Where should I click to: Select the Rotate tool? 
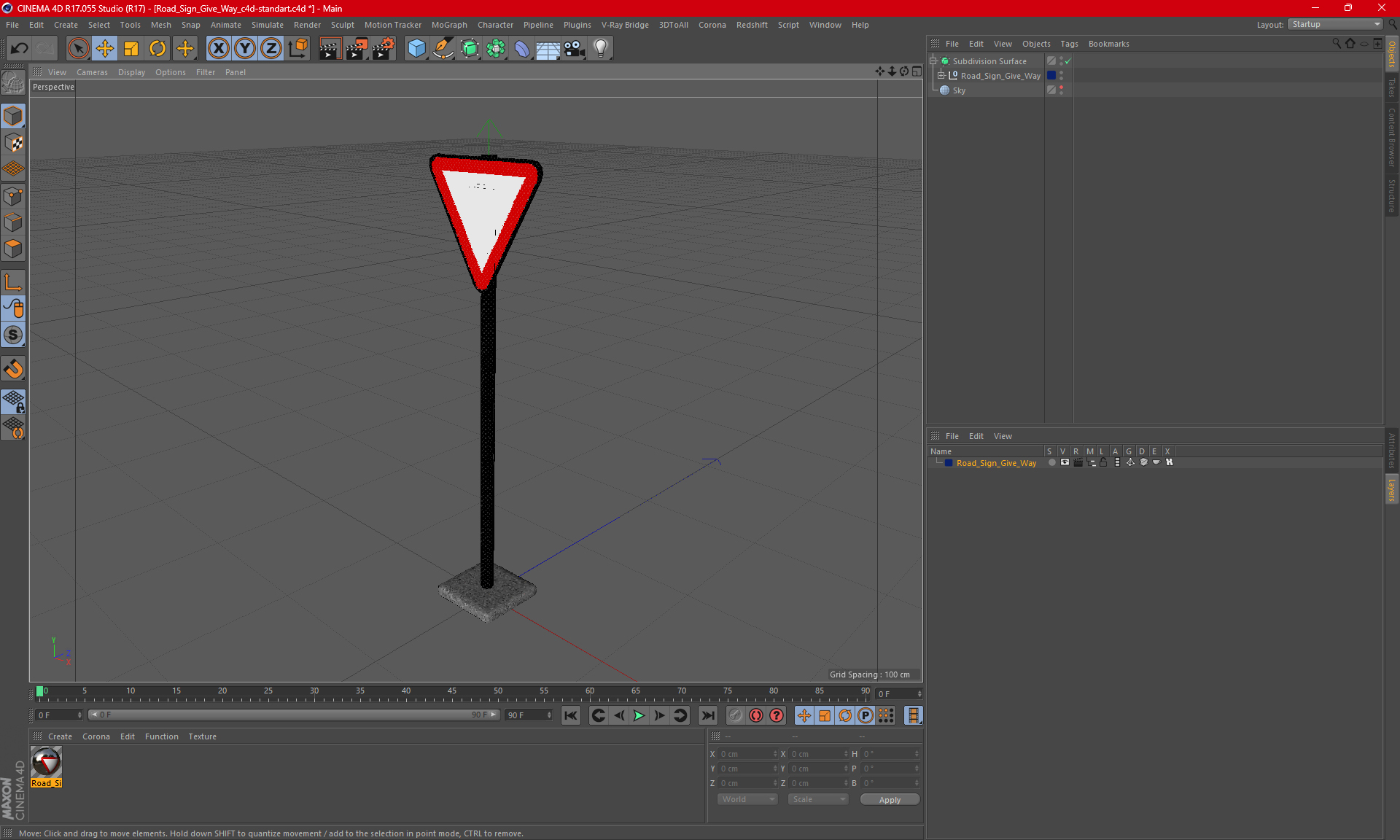click(157, 49)
